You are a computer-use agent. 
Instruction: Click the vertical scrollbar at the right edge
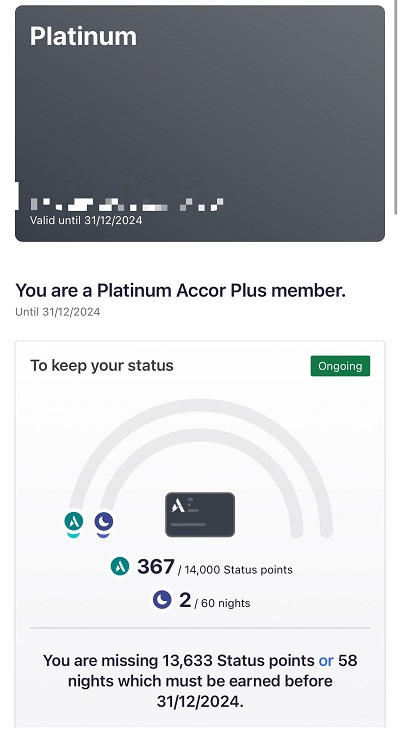pyautogui.click(x=397, y=108)
